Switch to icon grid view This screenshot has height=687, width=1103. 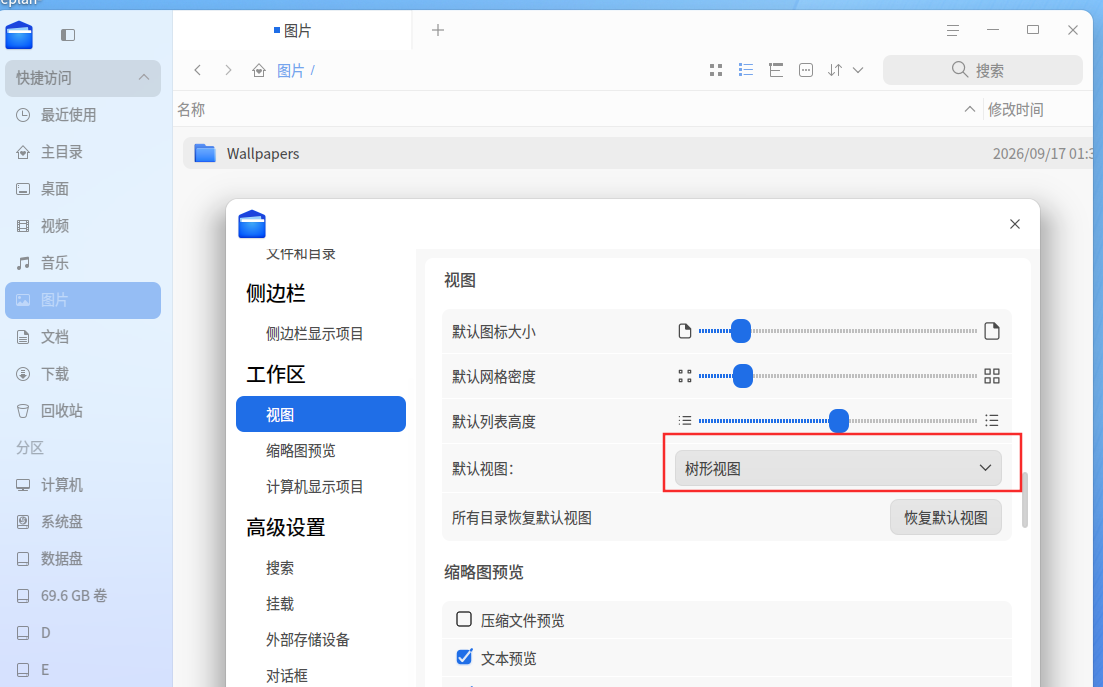(716, 70)
